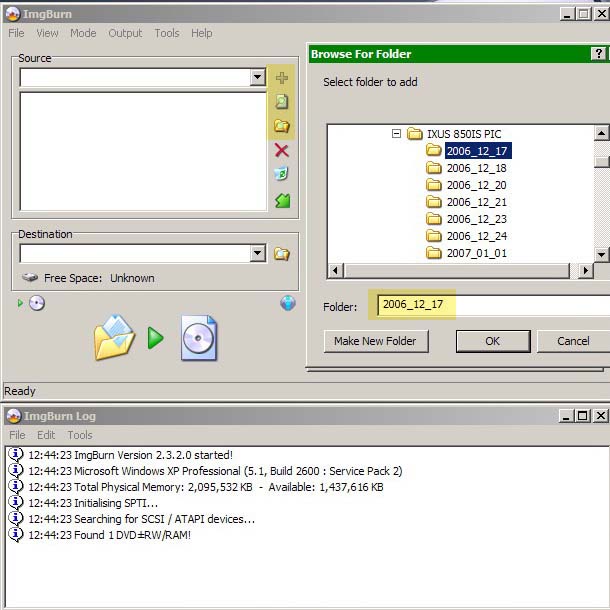This screenshot has height=610, width=610.
Task: Close the ImgBurn main window
Action: [x=602, y=14]
